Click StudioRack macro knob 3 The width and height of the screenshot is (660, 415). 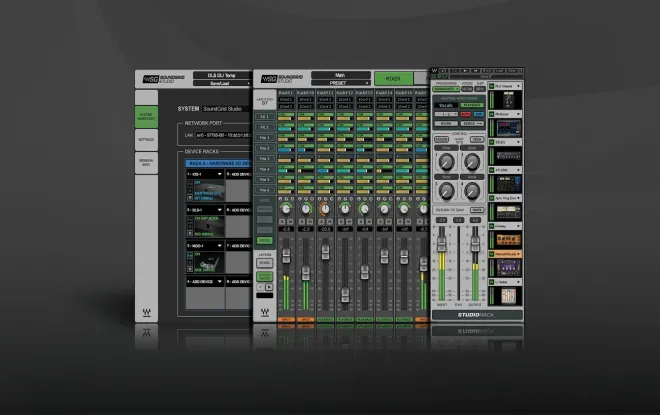[446, 192]
